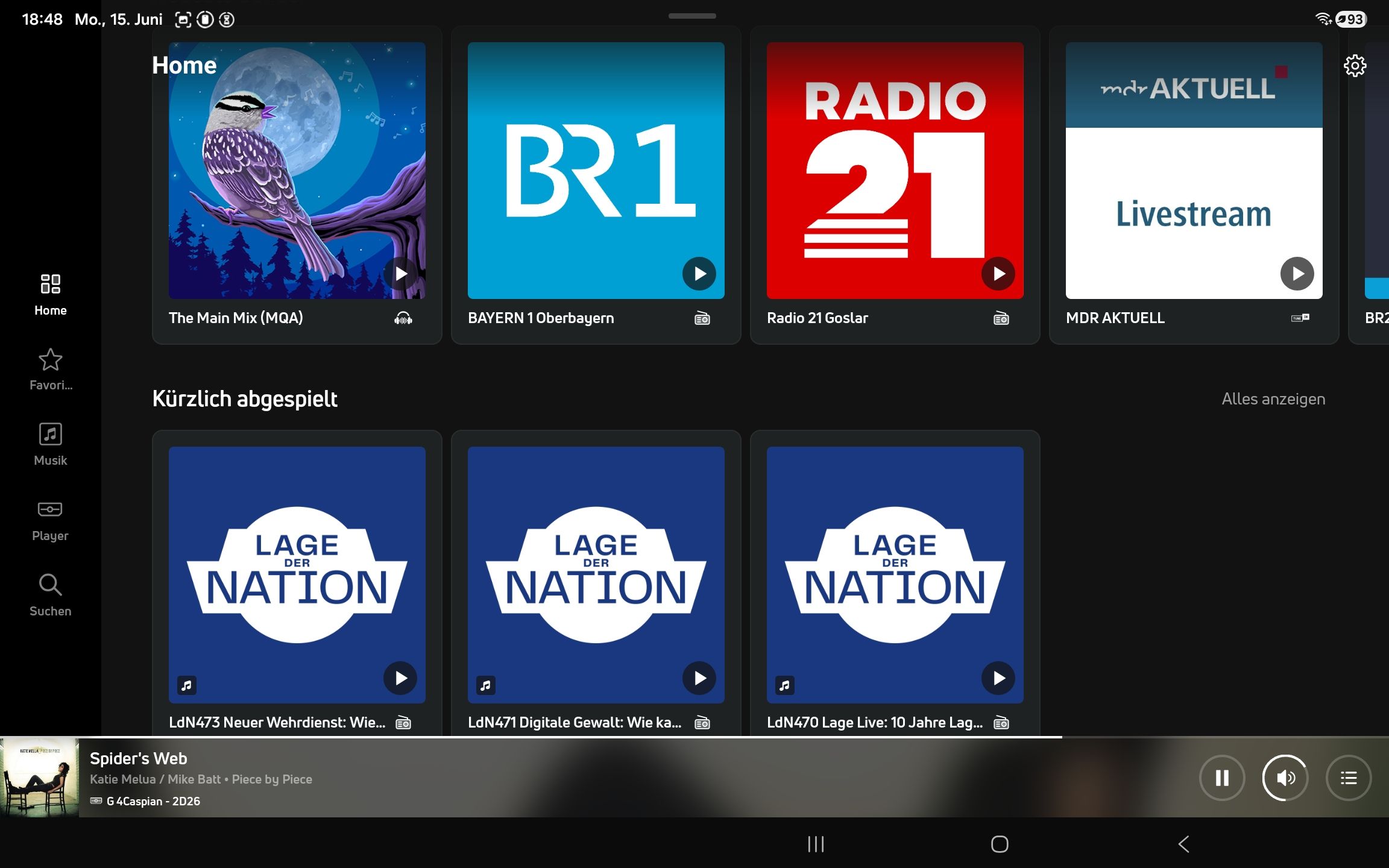Click music note badge on LdN470 cover

785,685
